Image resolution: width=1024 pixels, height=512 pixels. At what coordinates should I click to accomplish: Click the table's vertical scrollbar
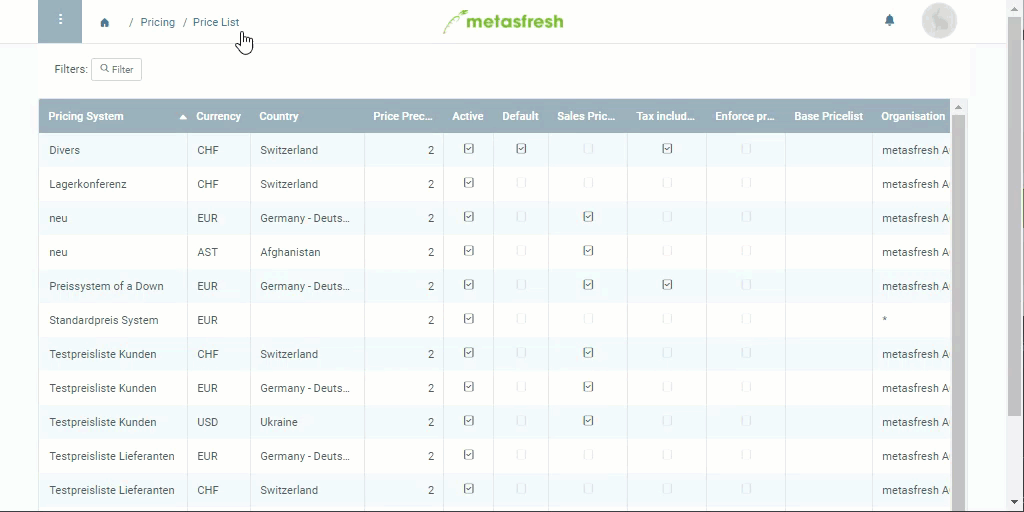click(x=958, y=313)
